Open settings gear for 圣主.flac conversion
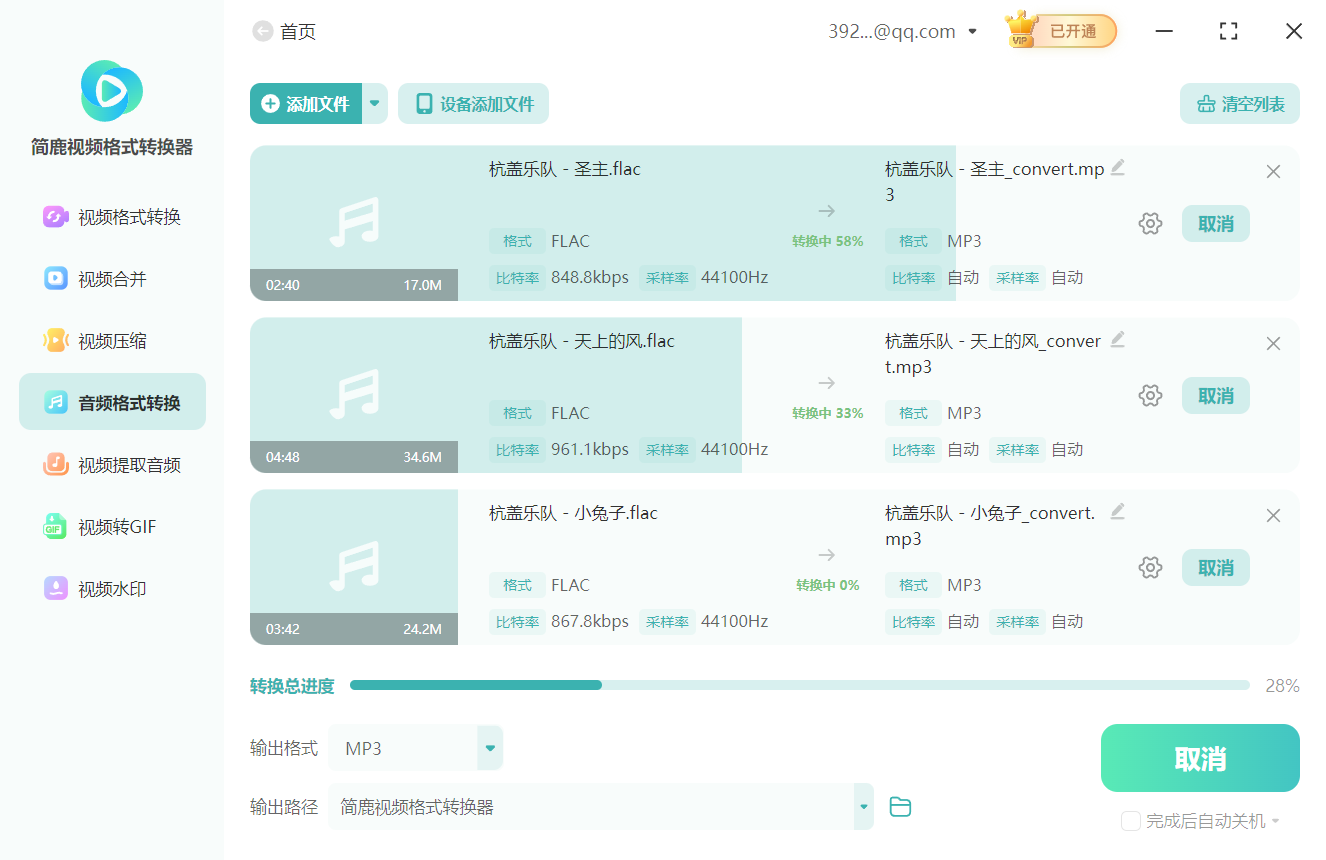1326x860 pixels. [x=1150, y=223]
